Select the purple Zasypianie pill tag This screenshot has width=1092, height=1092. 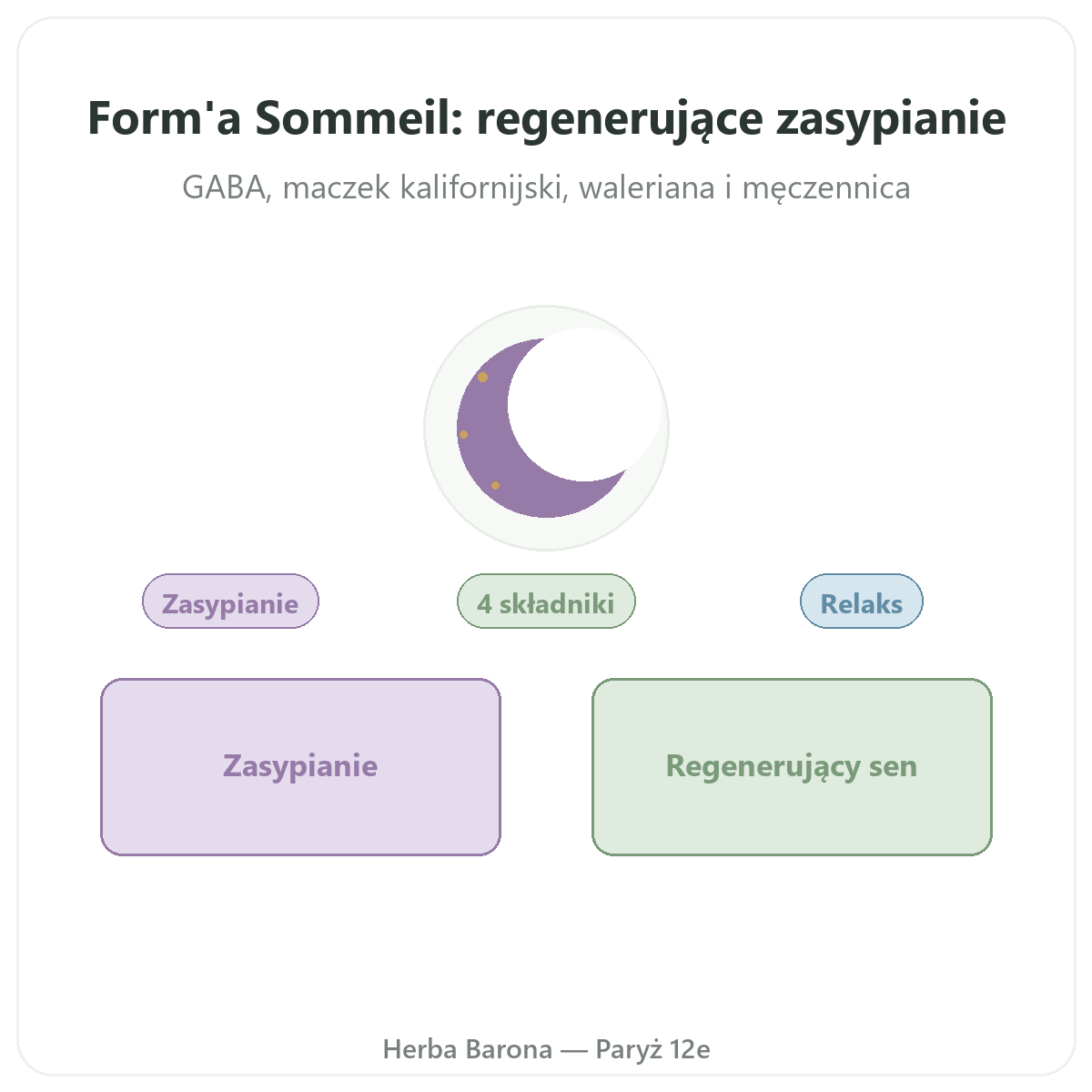[231, 602]
